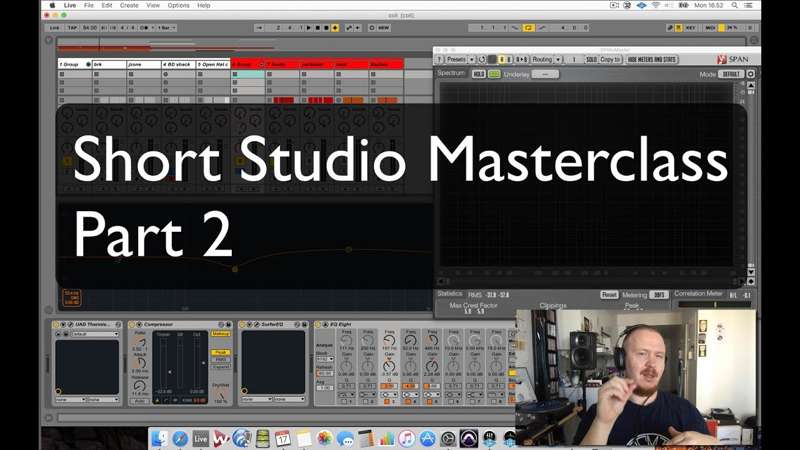Open the Edit menu
The image size is (800, 450).
pos(107,5)
